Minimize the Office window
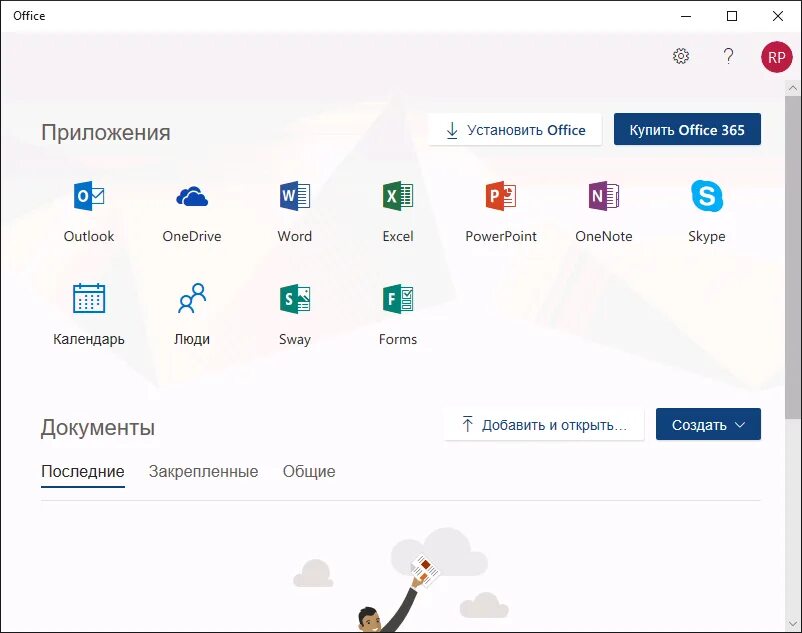Screen dimensions: 802x633 click(x=686, y=16)
